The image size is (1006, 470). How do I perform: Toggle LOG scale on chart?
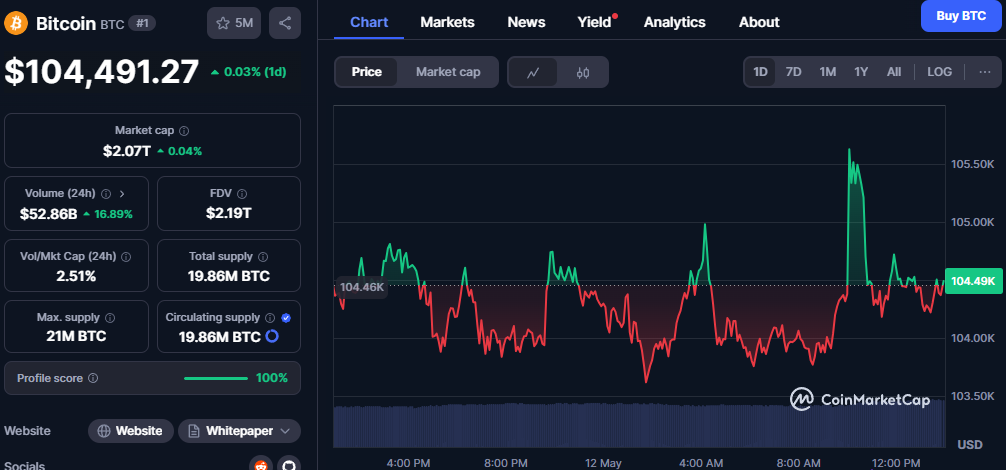[x=939, y=72]
